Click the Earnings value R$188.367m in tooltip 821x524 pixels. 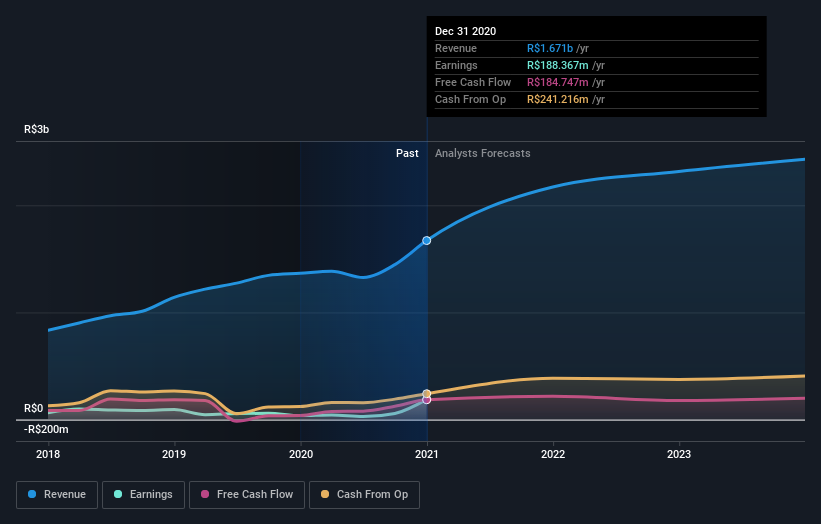(x=558, y=65)
